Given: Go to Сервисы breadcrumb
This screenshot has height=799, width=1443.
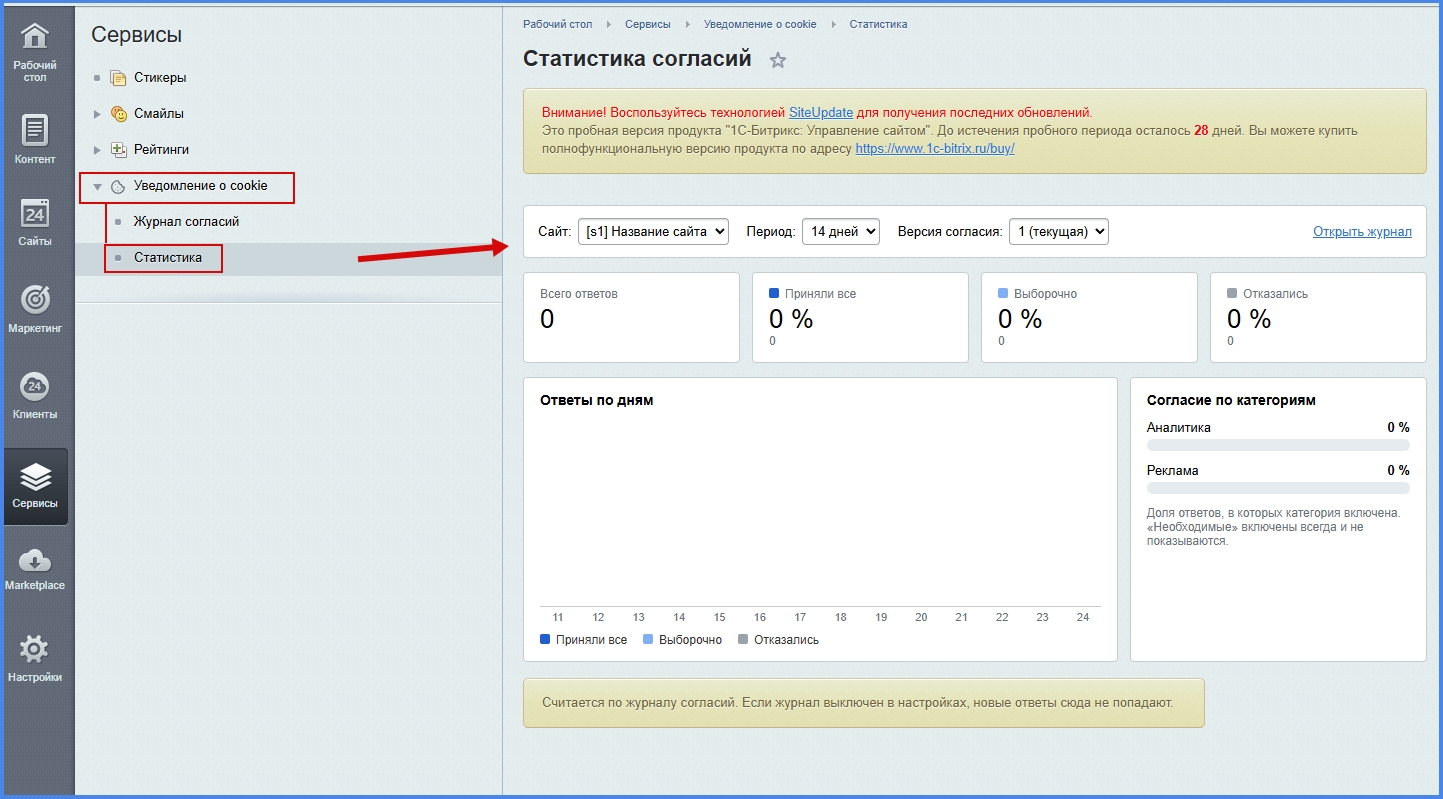Looking at the screenshot, I should coord(648,24).
